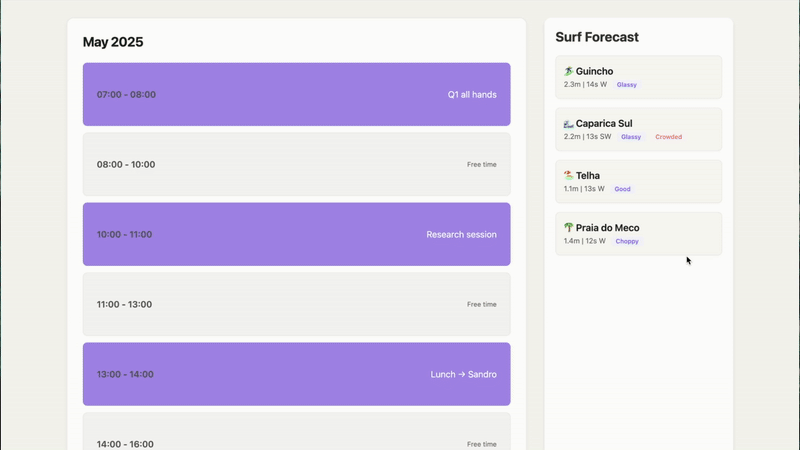Click the palm tree icon next to Praia do Meco

tap(568, 228)
